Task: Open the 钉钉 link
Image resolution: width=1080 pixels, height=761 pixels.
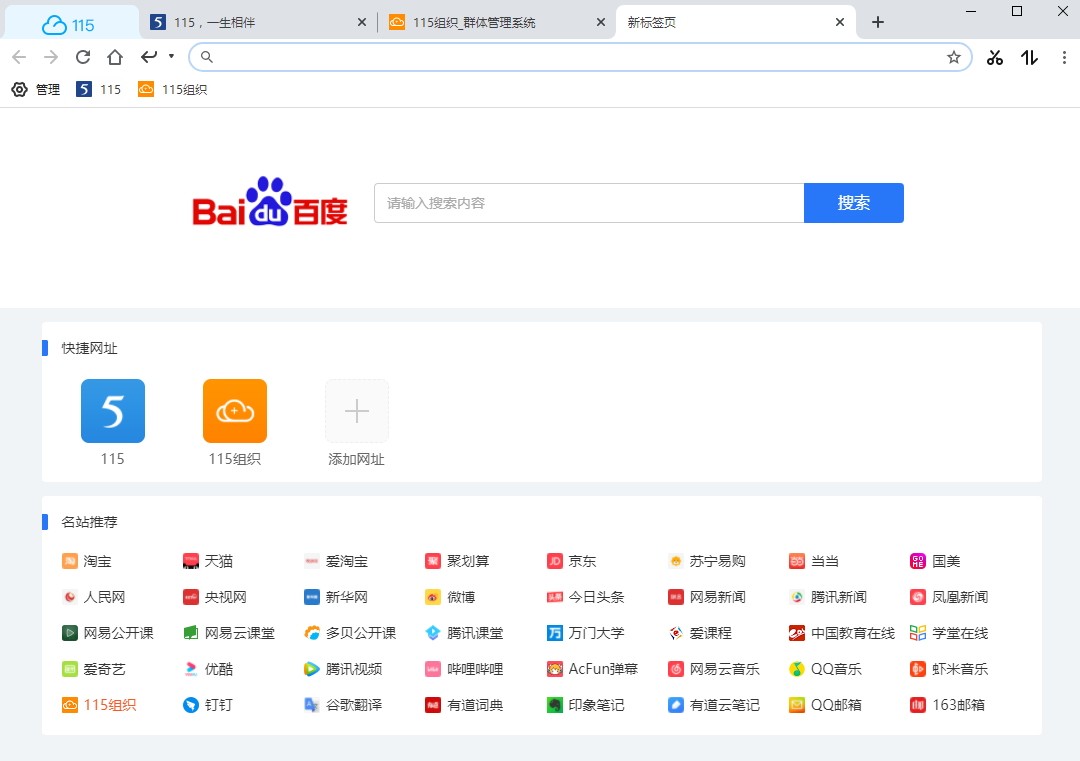Action: click(x=208, y=705)
